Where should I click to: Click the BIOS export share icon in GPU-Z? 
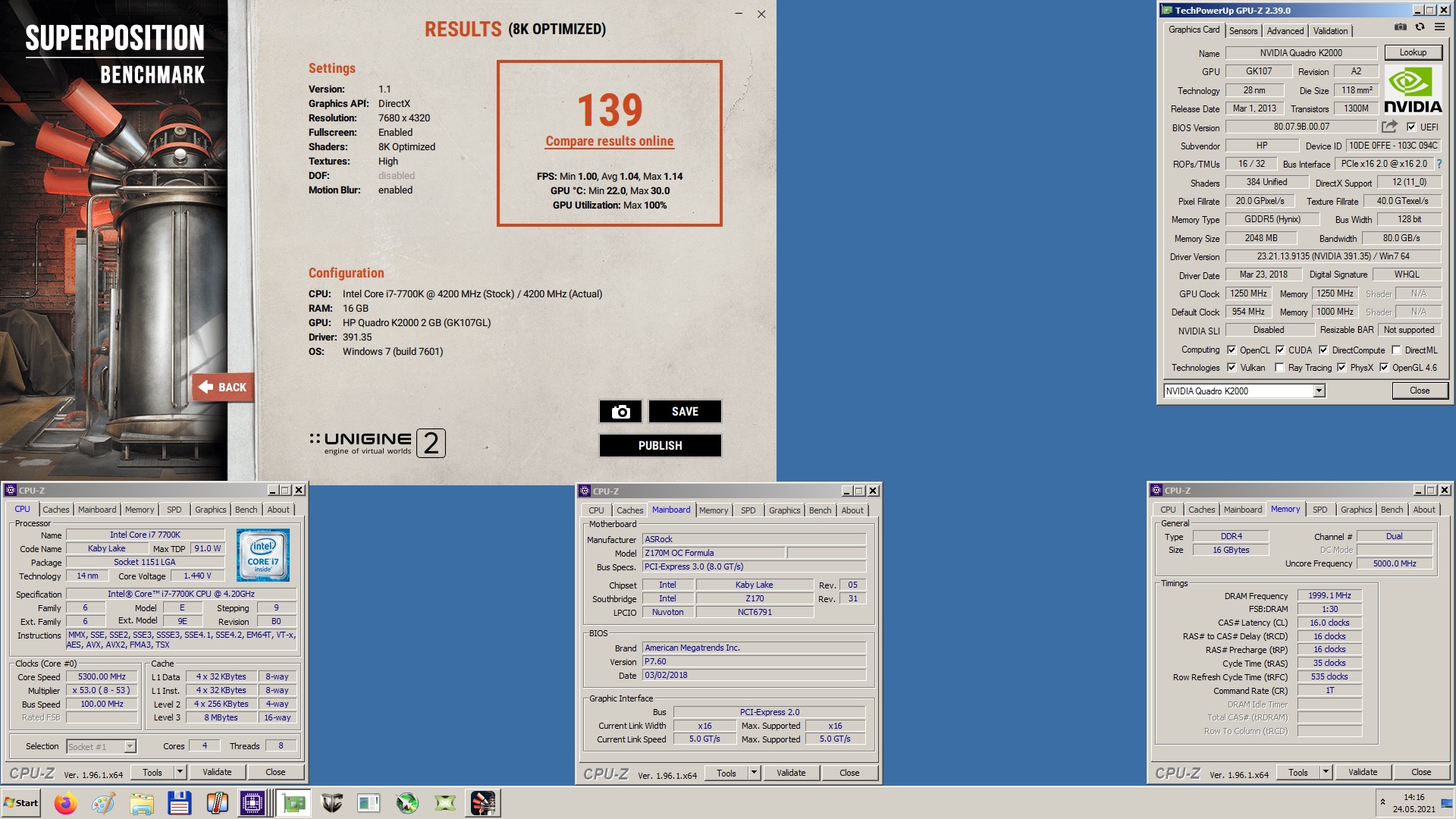coord(1389,127)
